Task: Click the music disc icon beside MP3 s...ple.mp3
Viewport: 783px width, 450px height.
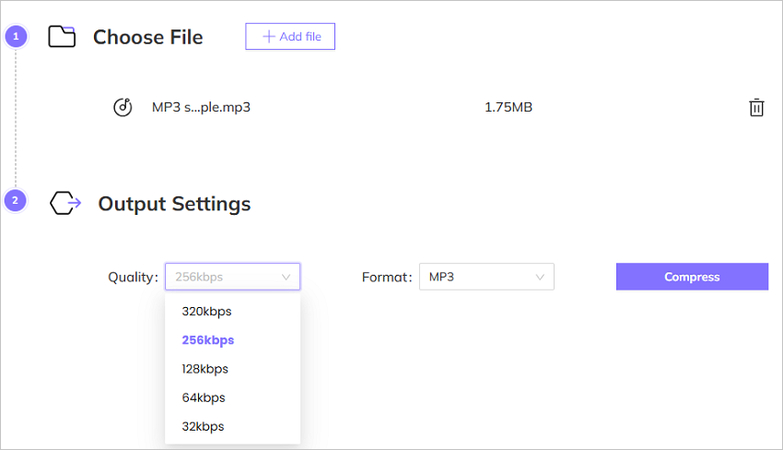Action: [123, 107]
